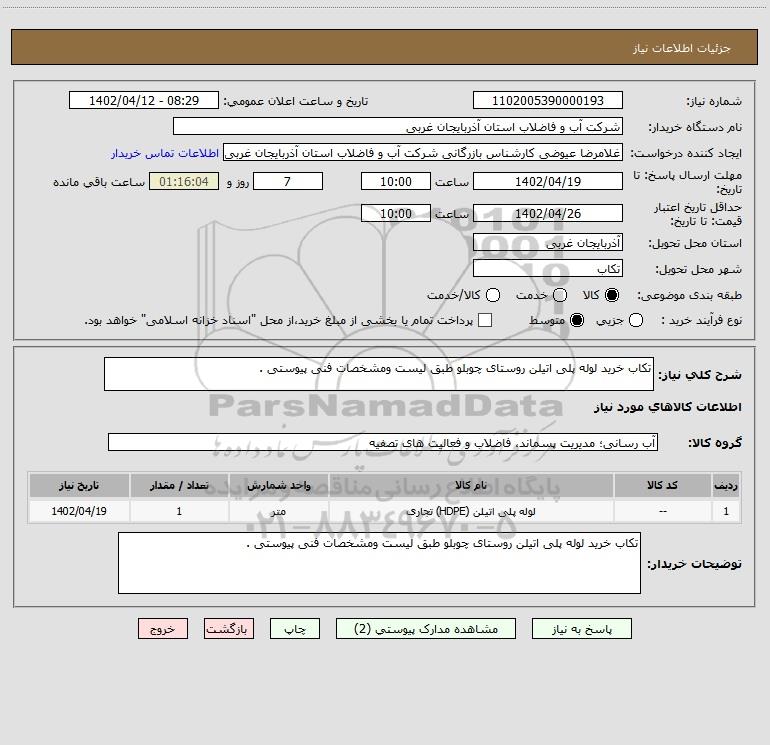Viewport: 770px width, 745px height.
Task: Click the شرح کلی نیاز description box
Action: click(x=379, y=374)
